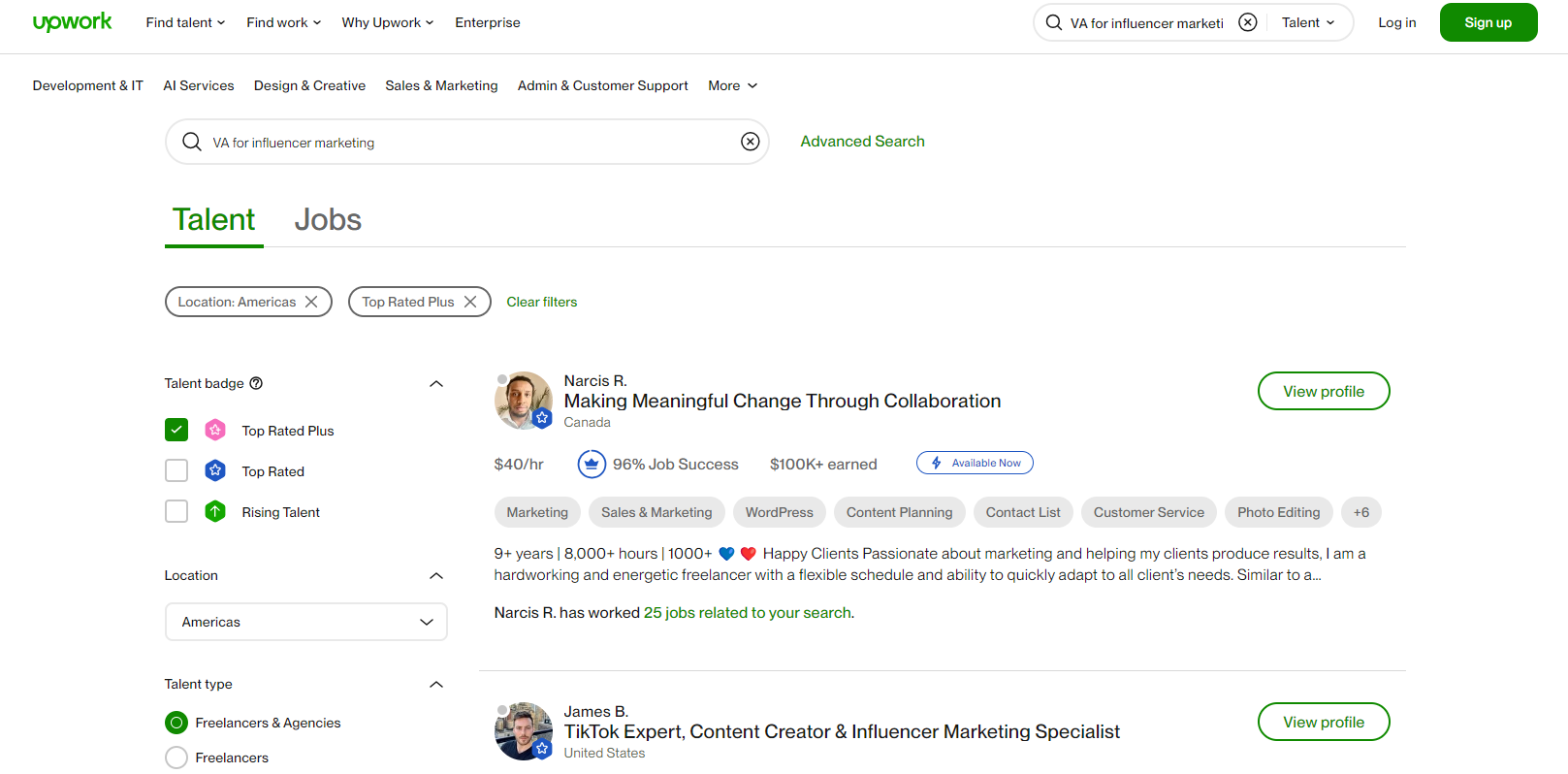Open the Find talent dropdown menu
This screenshot has width=1568, height=774.
tap(185, 22)
